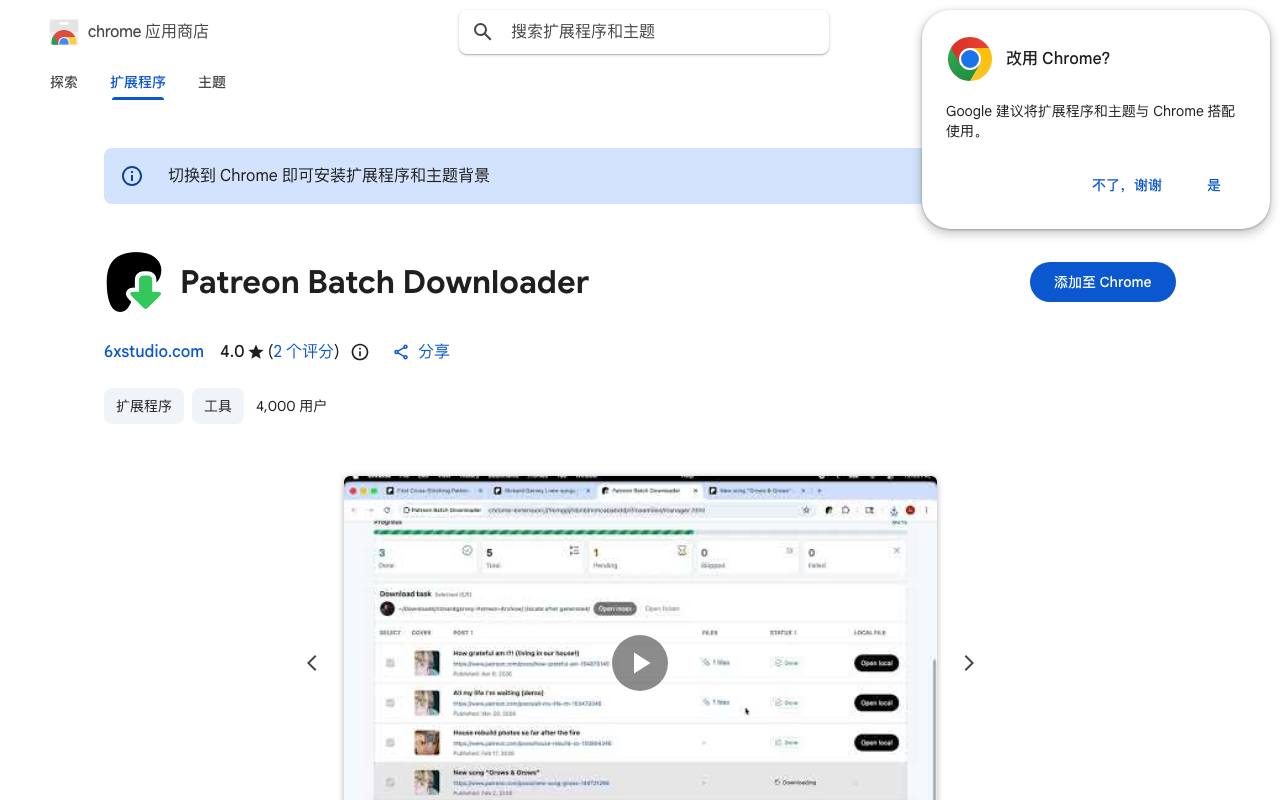
Task: Go to the next screenshot
Action: (968, 663)
